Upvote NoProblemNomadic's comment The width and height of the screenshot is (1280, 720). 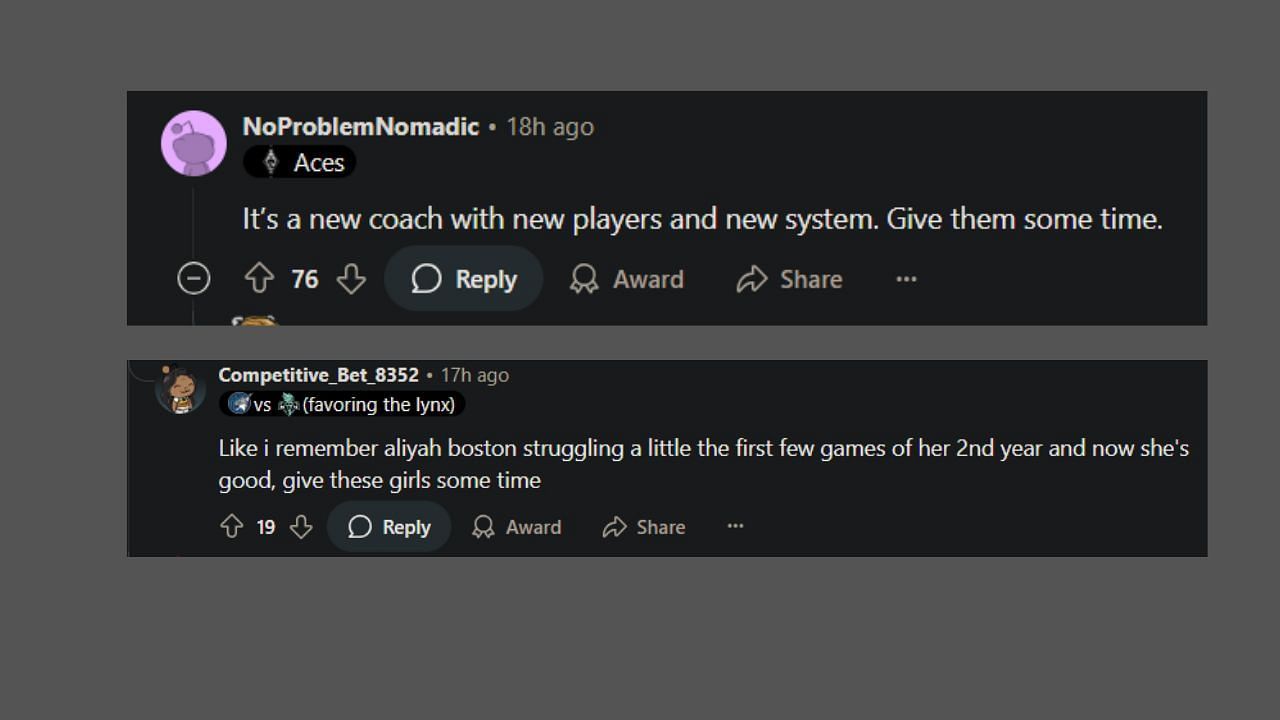(259, 279)
